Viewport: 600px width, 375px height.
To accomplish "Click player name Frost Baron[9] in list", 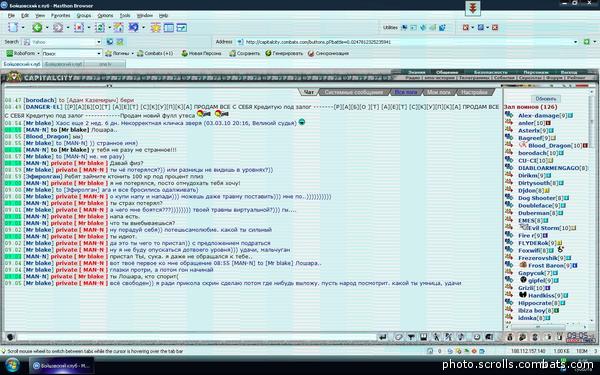I will point(550,265).
